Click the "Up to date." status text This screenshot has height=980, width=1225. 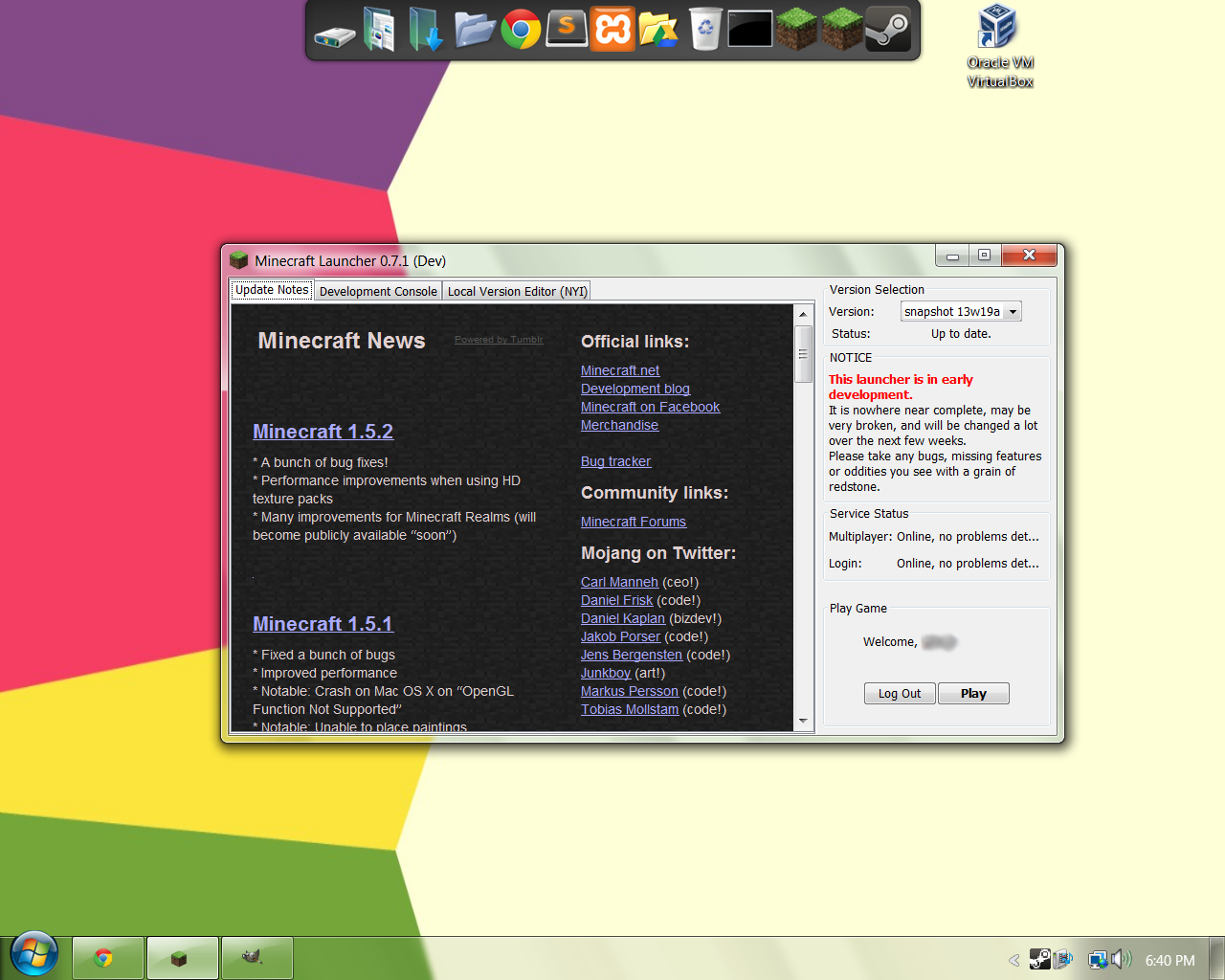961,334
